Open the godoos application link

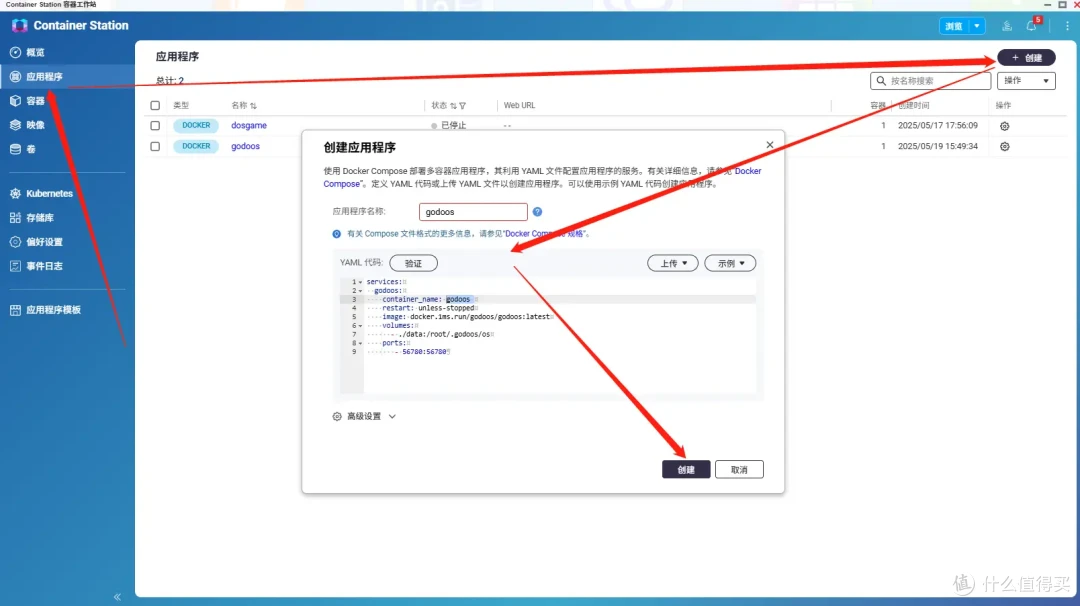[245, 146]
